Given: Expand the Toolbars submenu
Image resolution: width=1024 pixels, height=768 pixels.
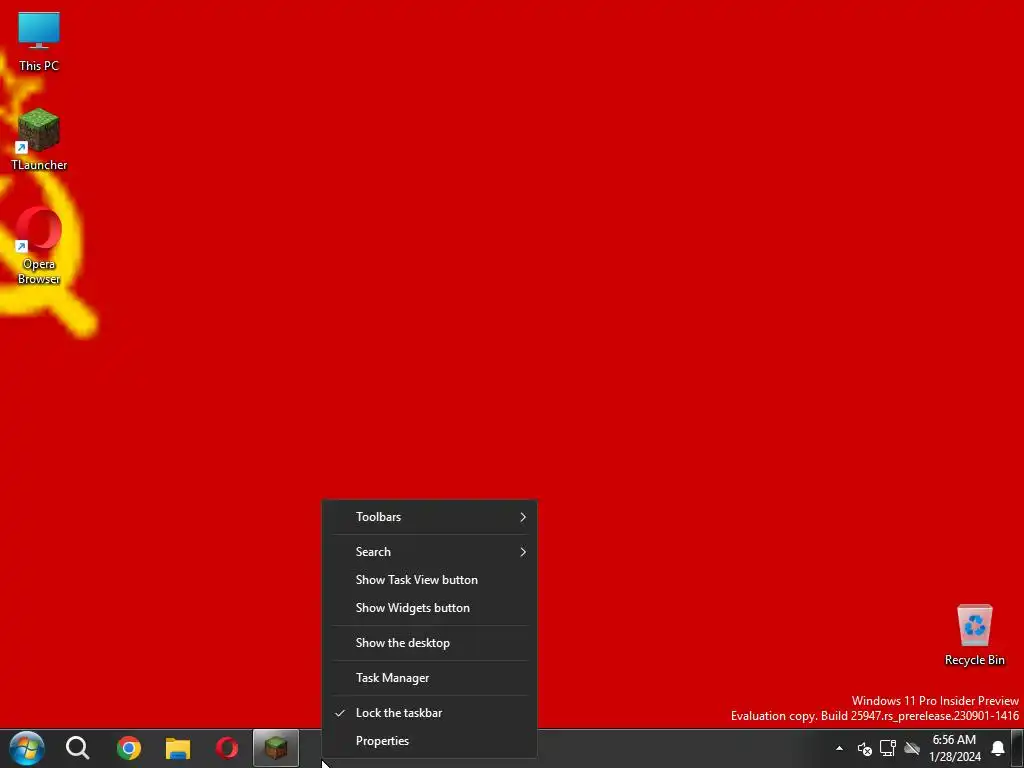Looking at the screenshot, I should pyautogui.click(x=430, y=517).
